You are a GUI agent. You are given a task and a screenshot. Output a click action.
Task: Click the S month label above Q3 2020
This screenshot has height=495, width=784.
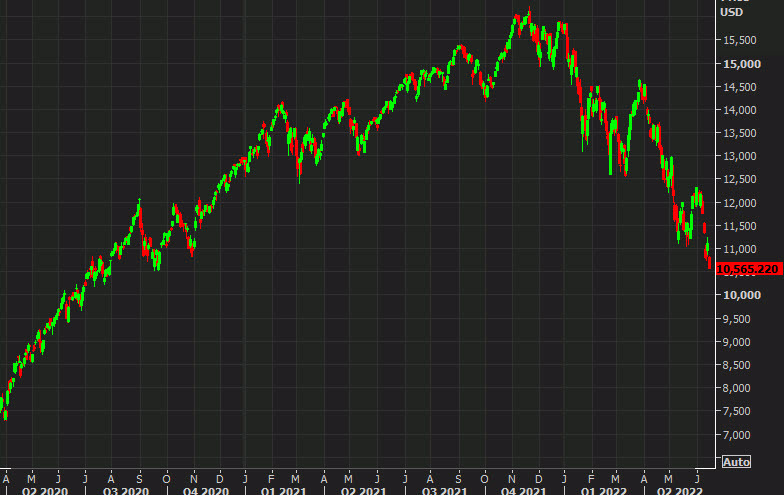click(x=140, y=479)
